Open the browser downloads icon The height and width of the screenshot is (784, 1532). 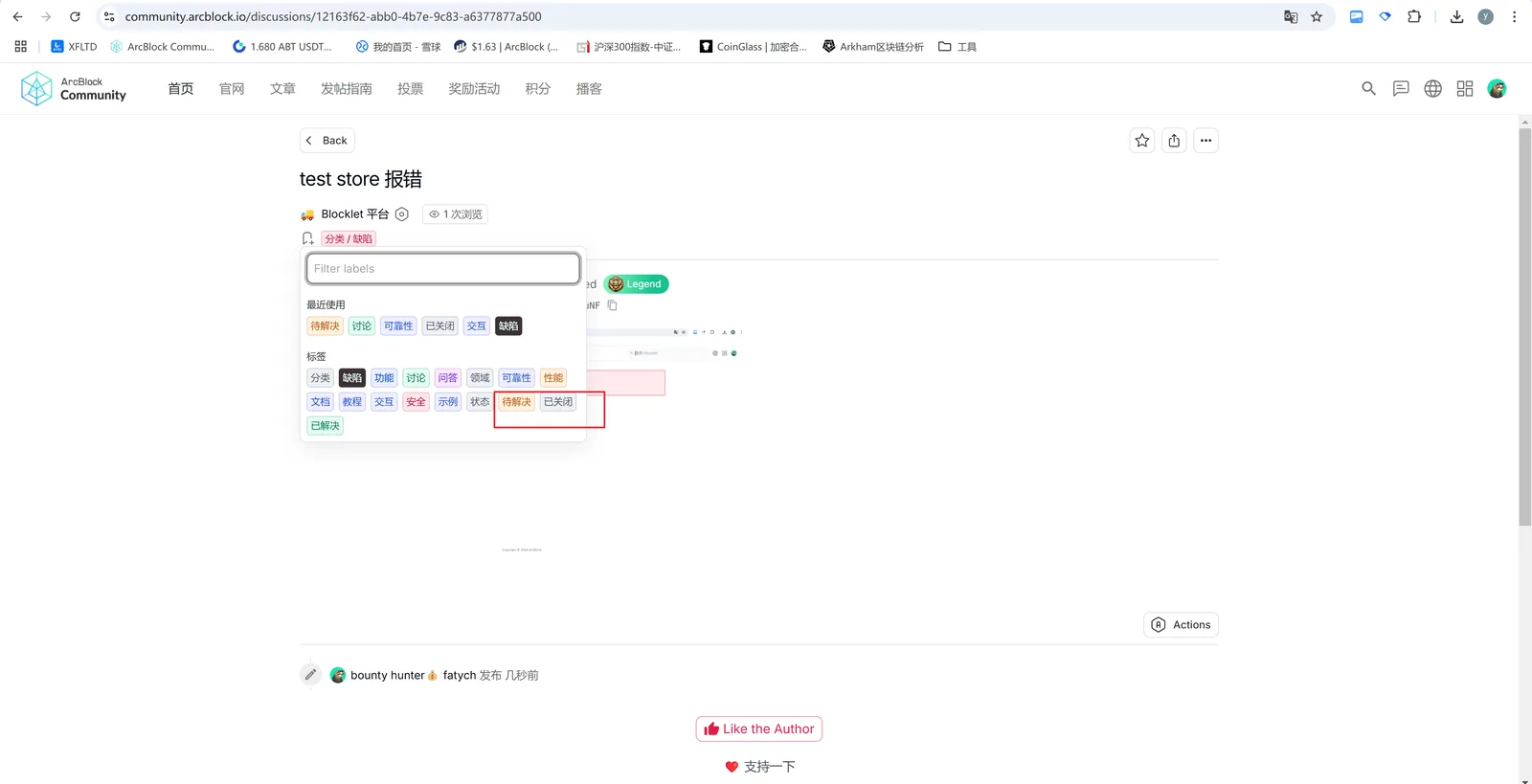pyautogui.click(x=1456, y=16)
